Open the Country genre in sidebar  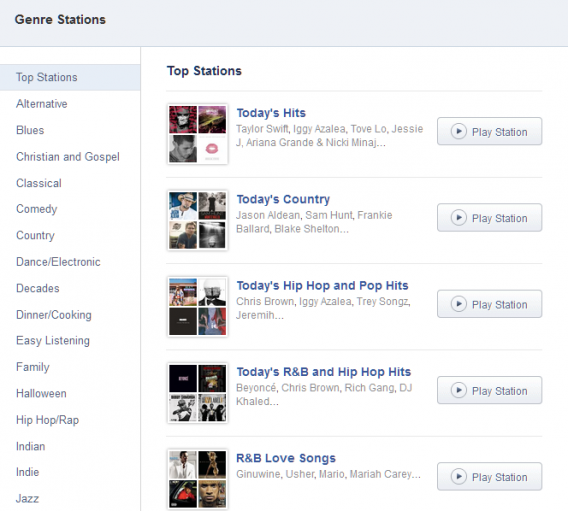(35, 236)
